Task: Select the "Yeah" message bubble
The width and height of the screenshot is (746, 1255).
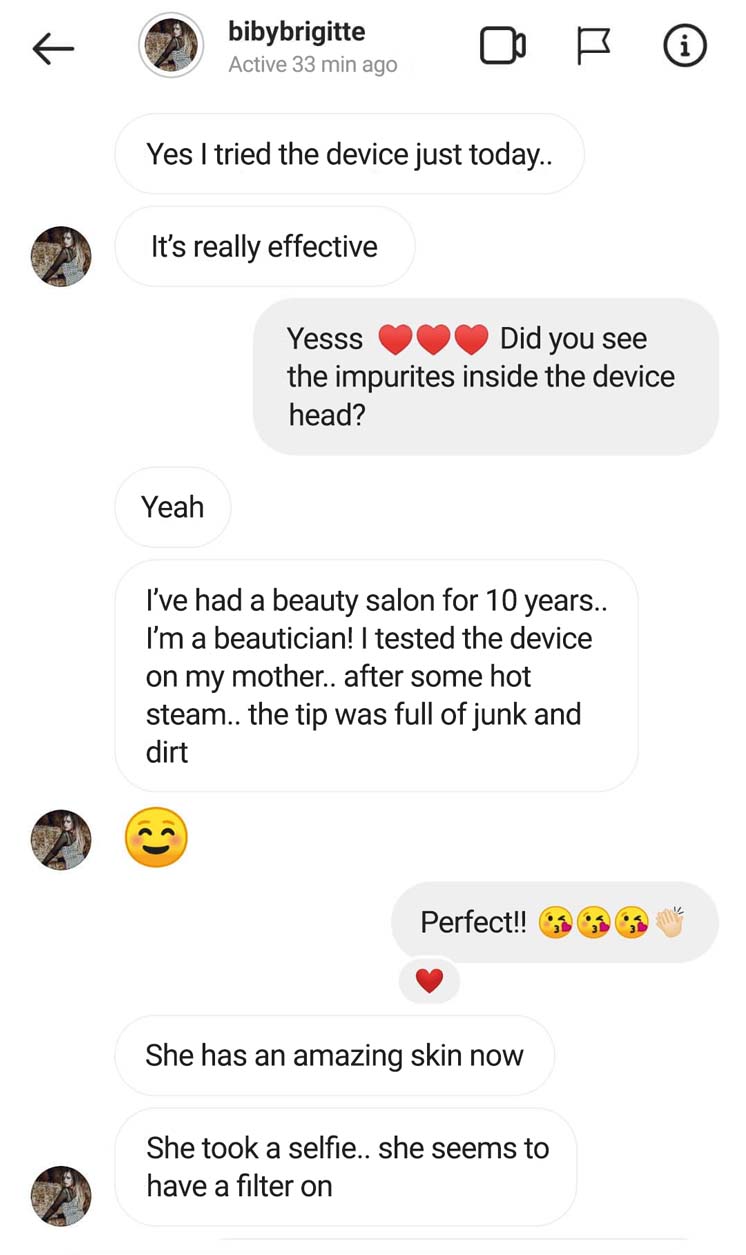Action: (173, 507)
